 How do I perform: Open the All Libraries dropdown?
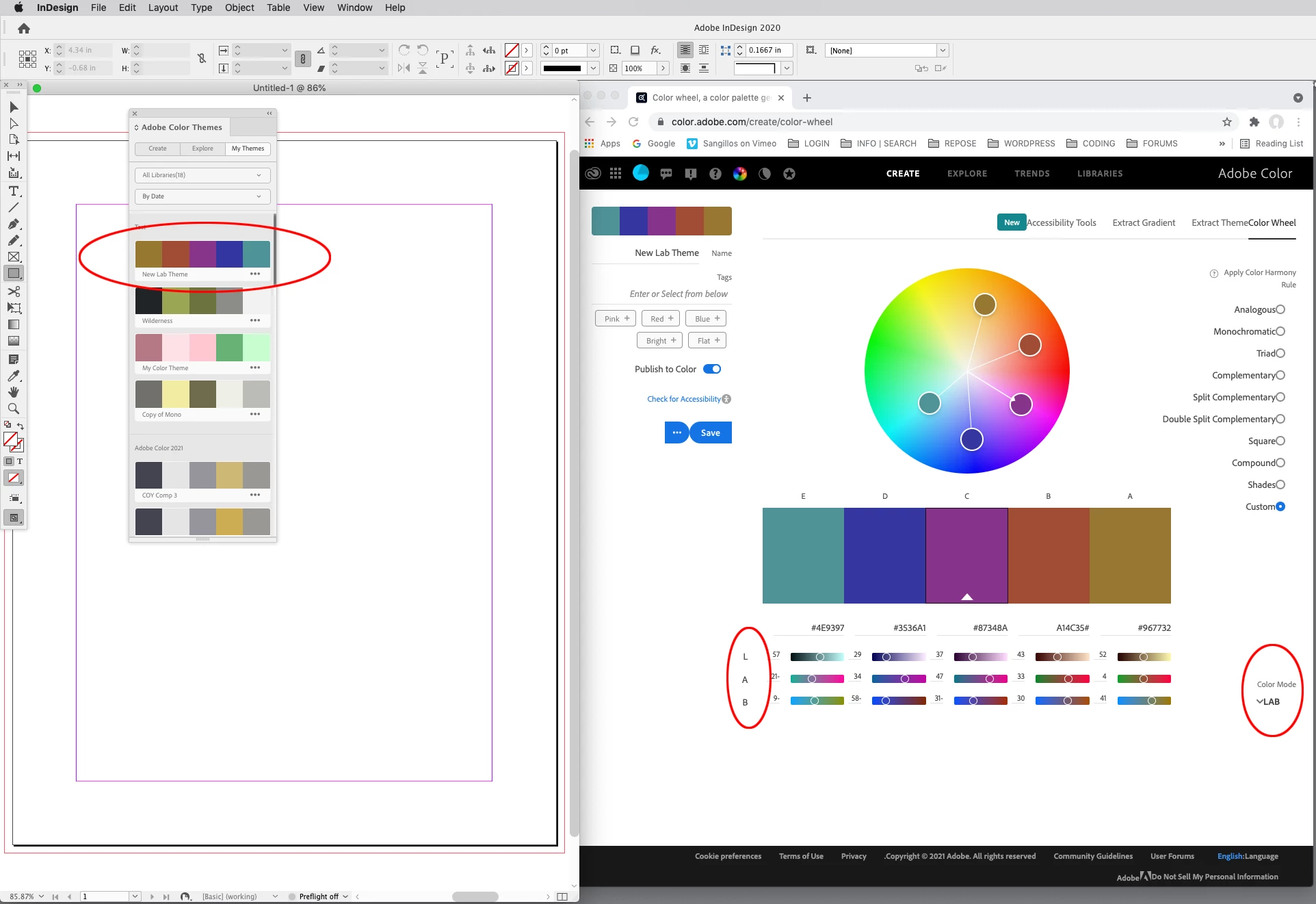(202, 175)
